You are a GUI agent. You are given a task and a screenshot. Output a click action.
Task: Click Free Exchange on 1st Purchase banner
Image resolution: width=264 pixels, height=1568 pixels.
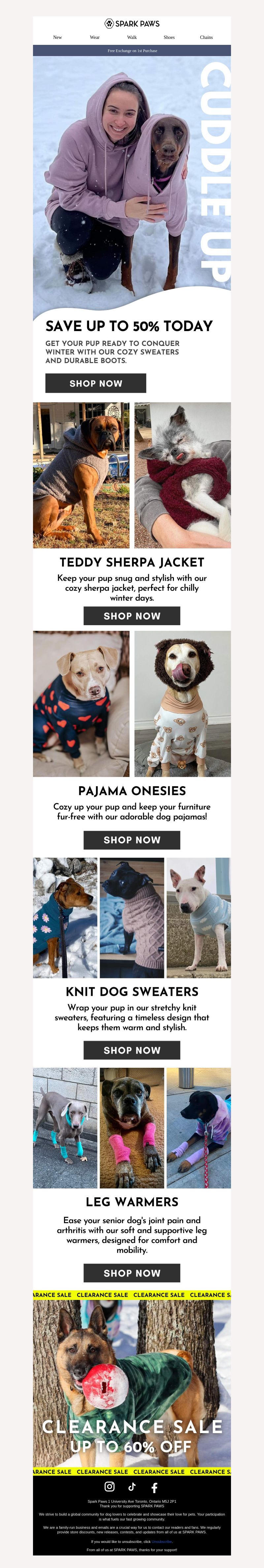coord(132,50)
